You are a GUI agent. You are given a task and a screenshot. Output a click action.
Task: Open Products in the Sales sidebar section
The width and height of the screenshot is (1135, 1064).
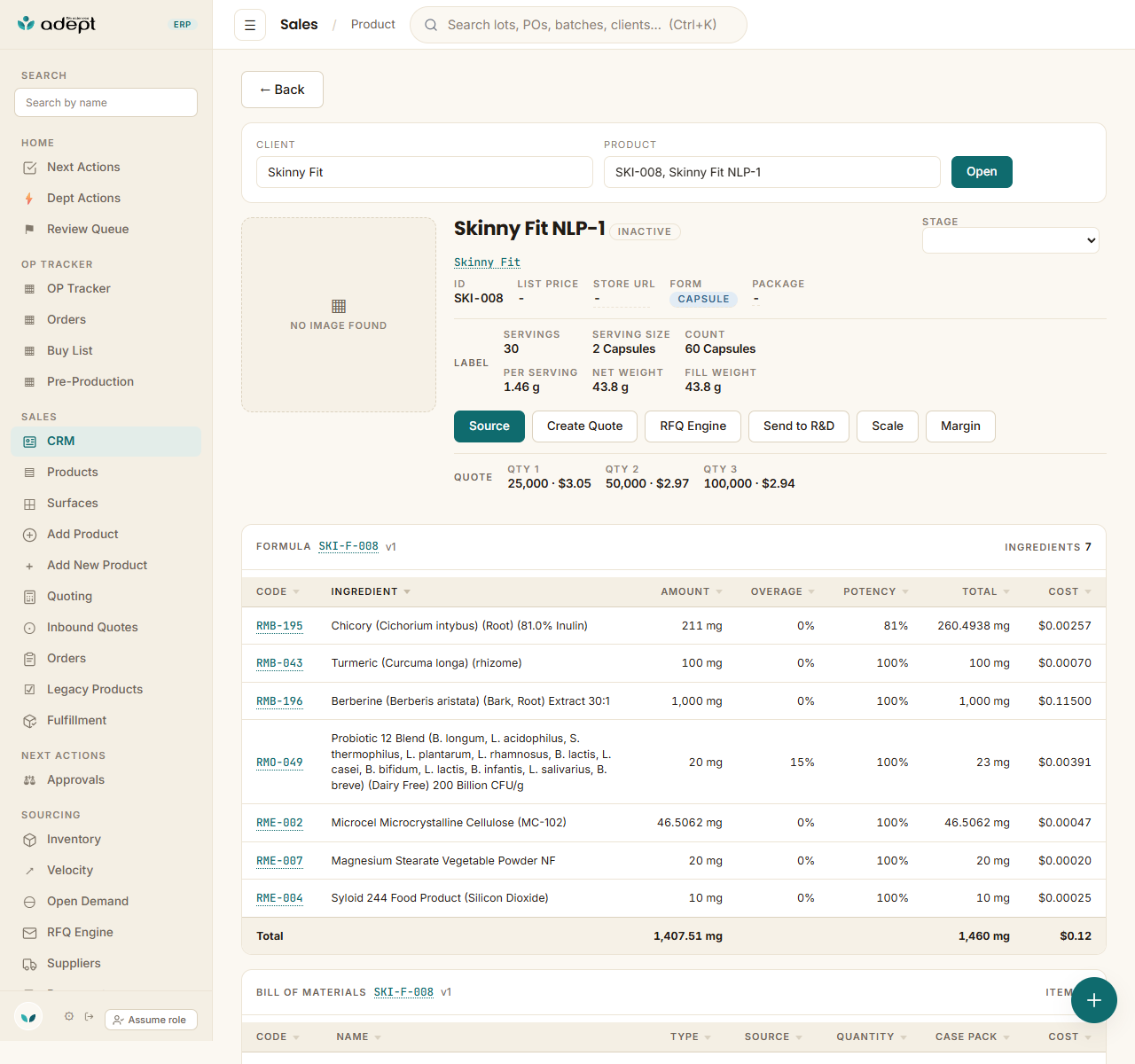(106, 473)
